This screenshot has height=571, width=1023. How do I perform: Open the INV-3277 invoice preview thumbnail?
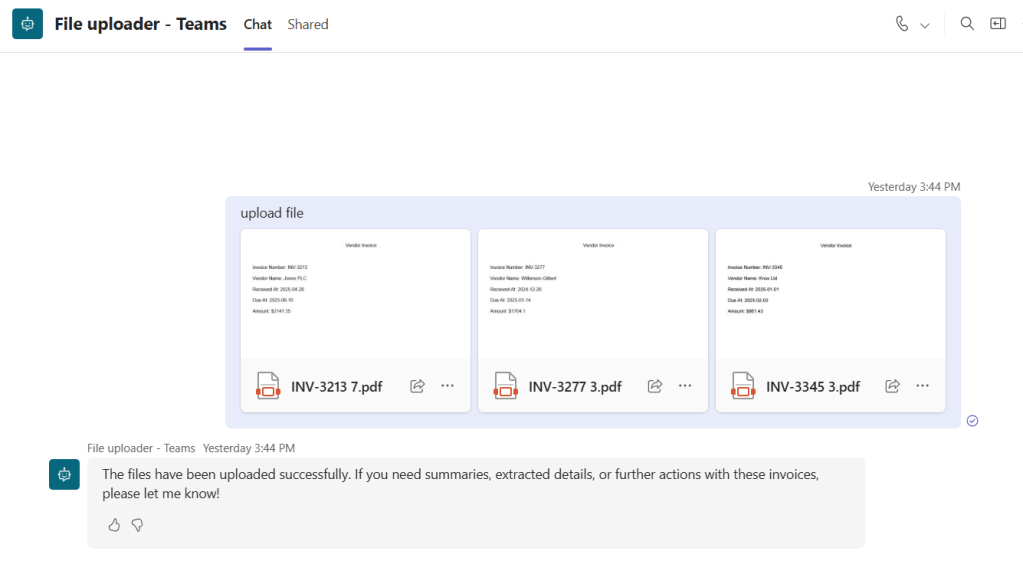click(x=592, y=294)
